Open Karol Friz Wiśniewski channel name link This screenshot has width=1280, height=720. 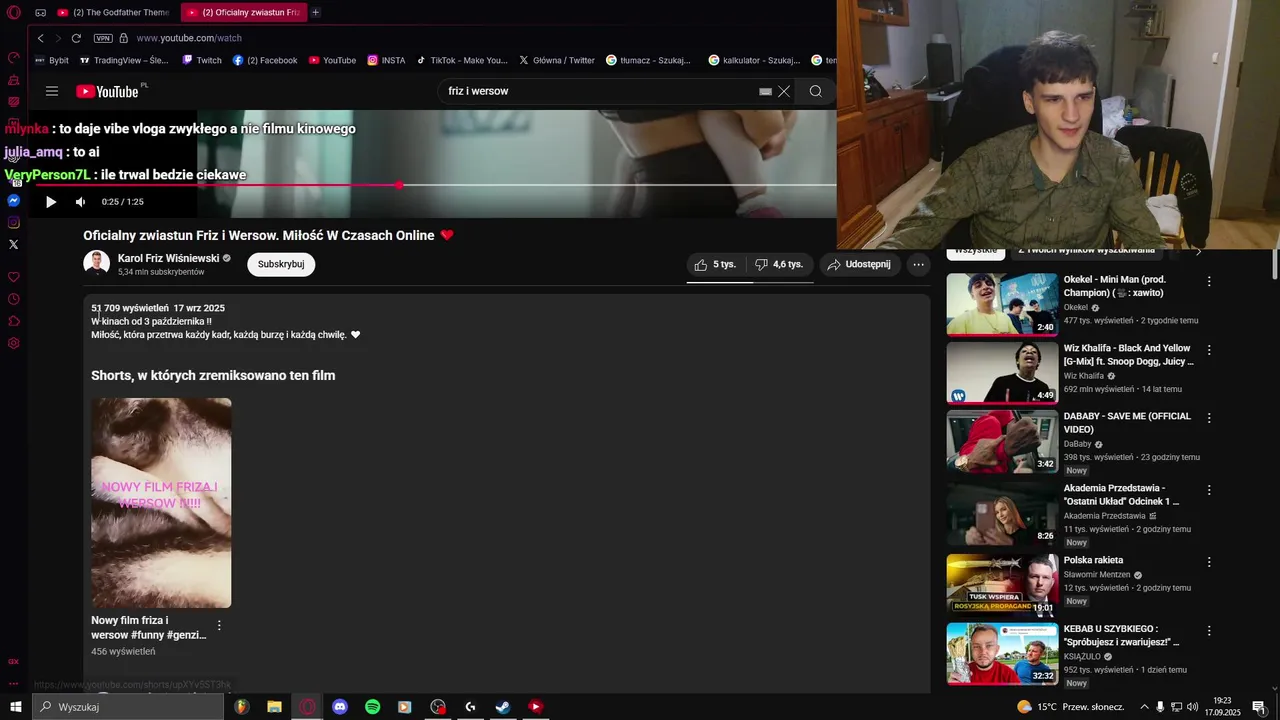click(x=168, y=258)
